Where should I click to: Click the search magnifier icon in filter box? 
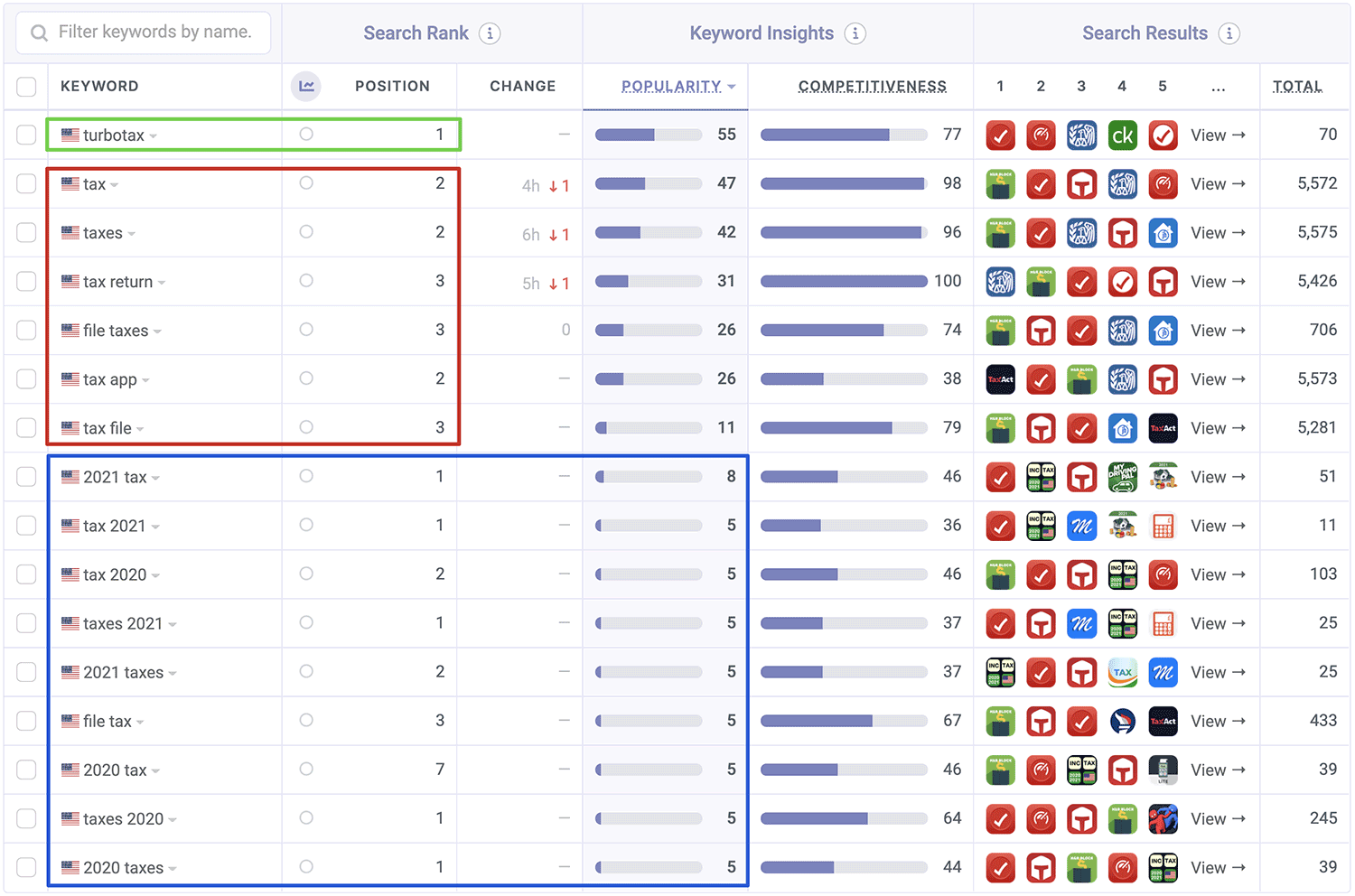coord(40,33)
